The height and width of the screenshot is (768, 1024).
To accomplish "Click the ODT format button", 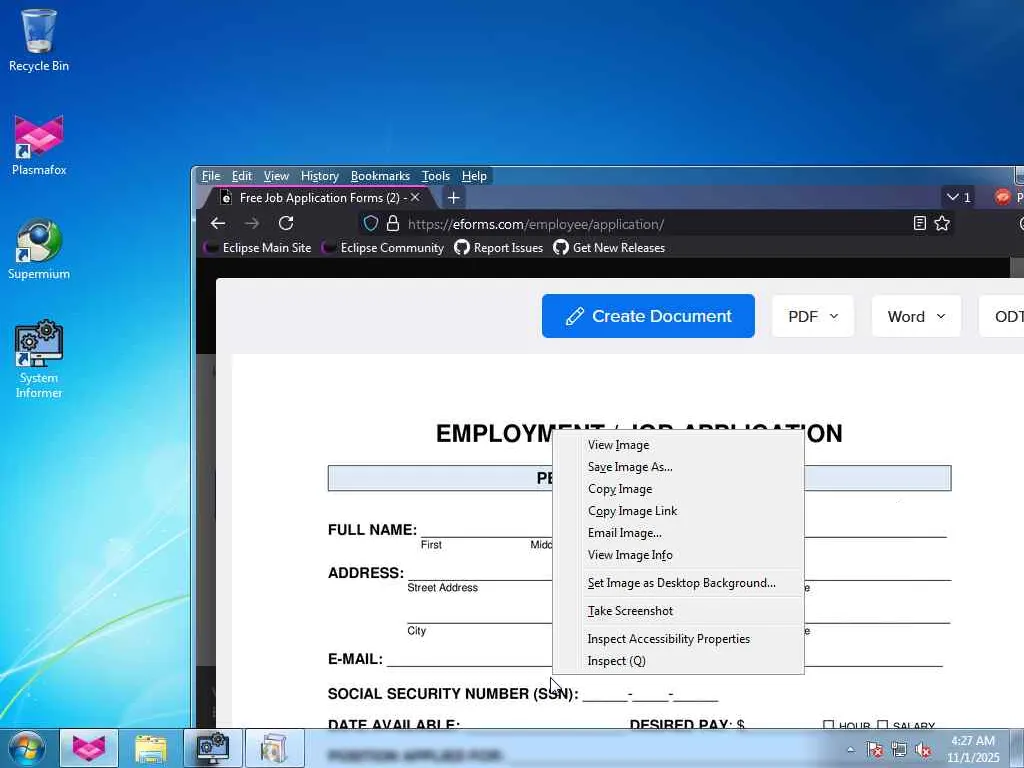I will 1002,316.
